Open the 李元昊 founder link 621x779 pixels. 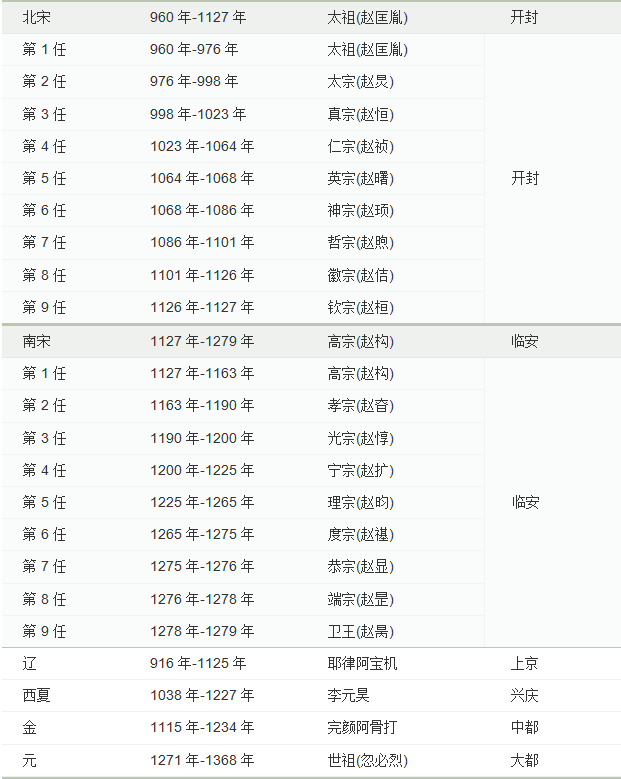[348, 695]
